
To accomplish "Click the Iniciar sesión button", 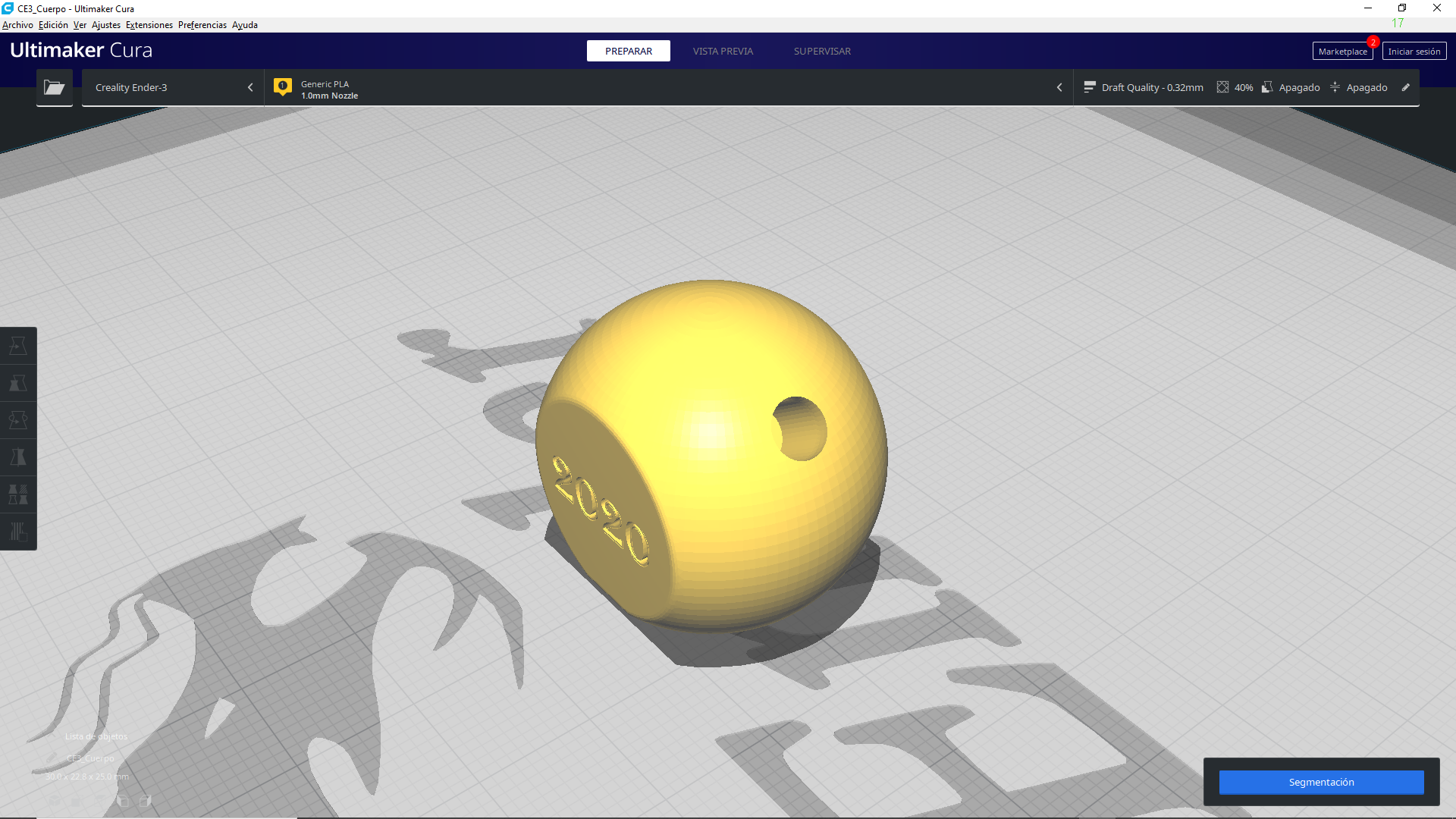I will click(x=1414, y=52).
